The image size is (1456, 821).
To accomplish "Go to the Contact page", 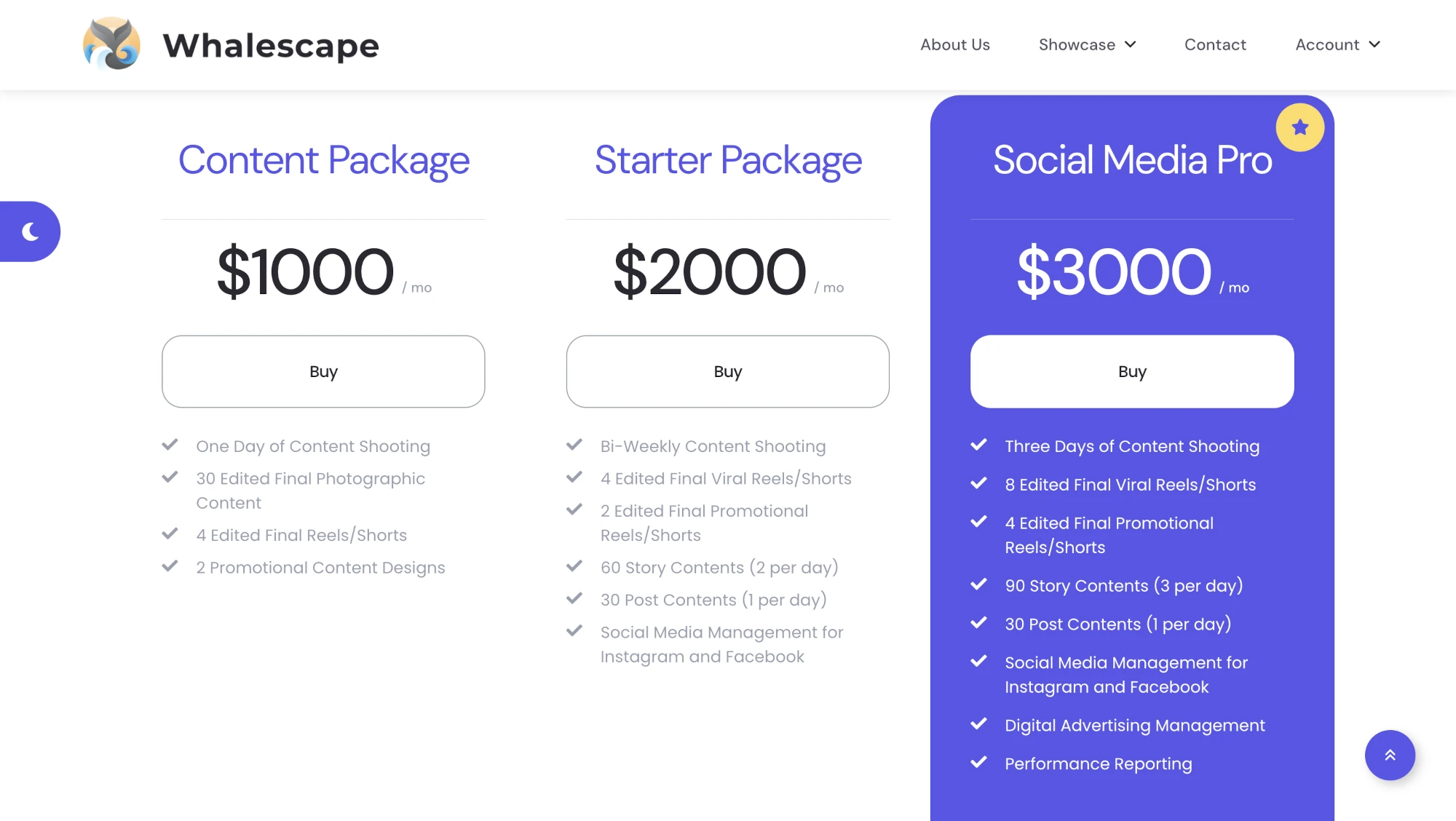I will (x=1215, y=44).
